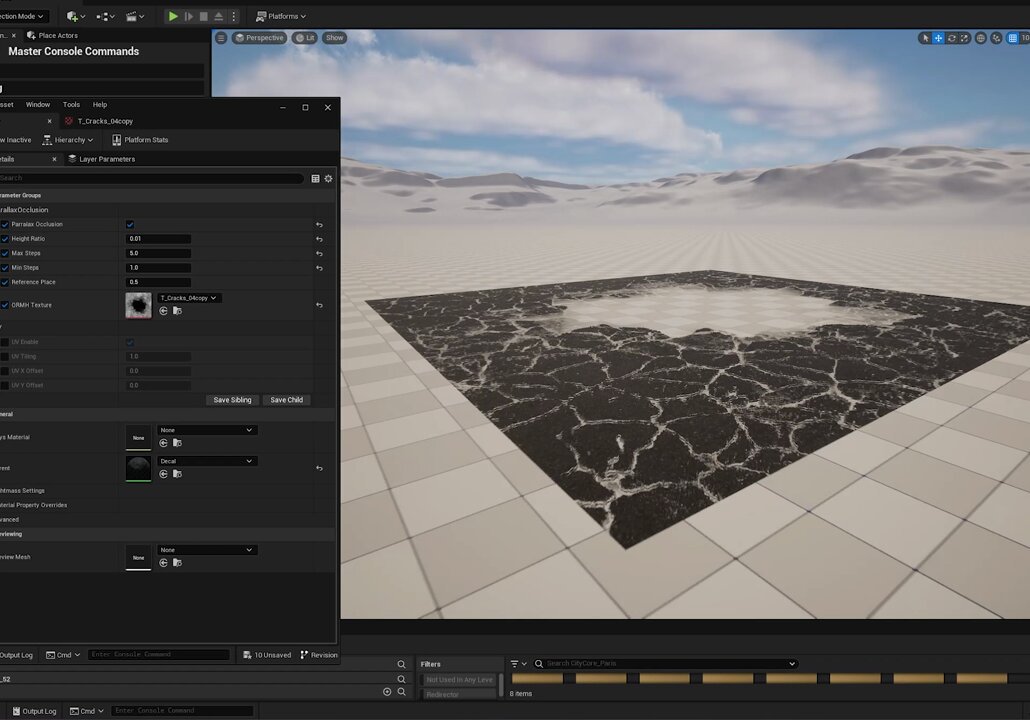Select the rotate gizmo icon in viewport

click(x=951, y=38)
